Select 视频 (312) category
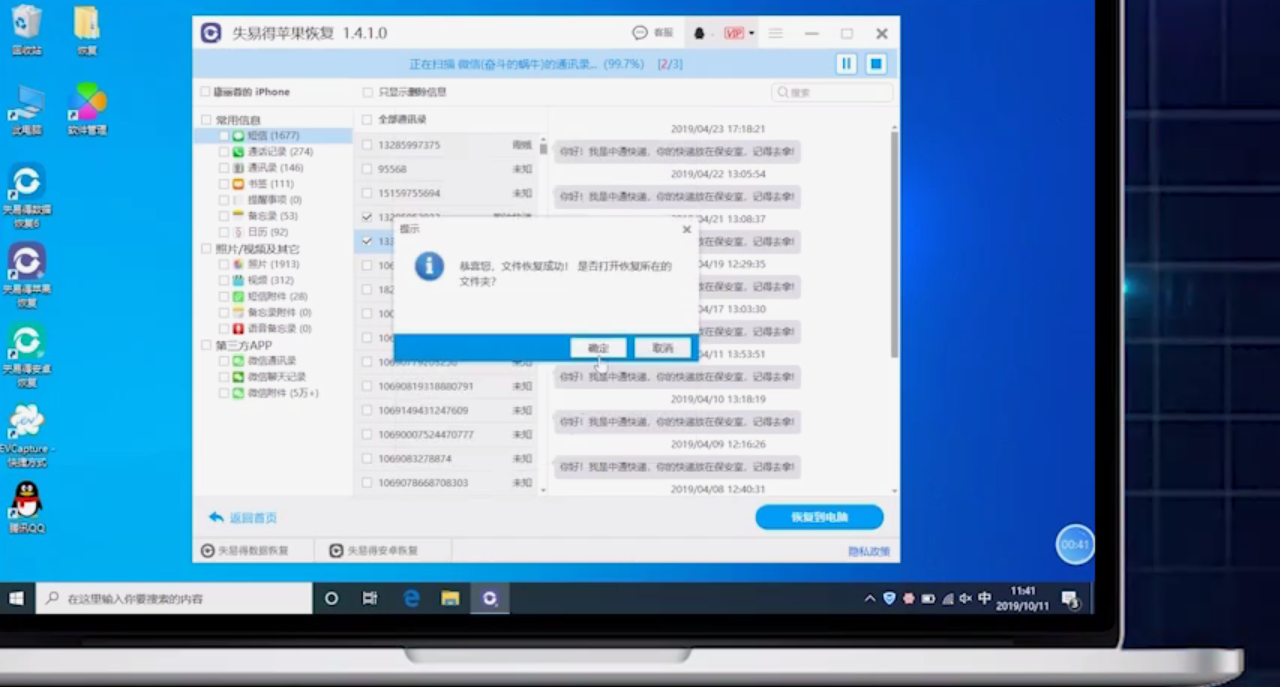This screenshot has height=687, width=1280. point(271,280)
